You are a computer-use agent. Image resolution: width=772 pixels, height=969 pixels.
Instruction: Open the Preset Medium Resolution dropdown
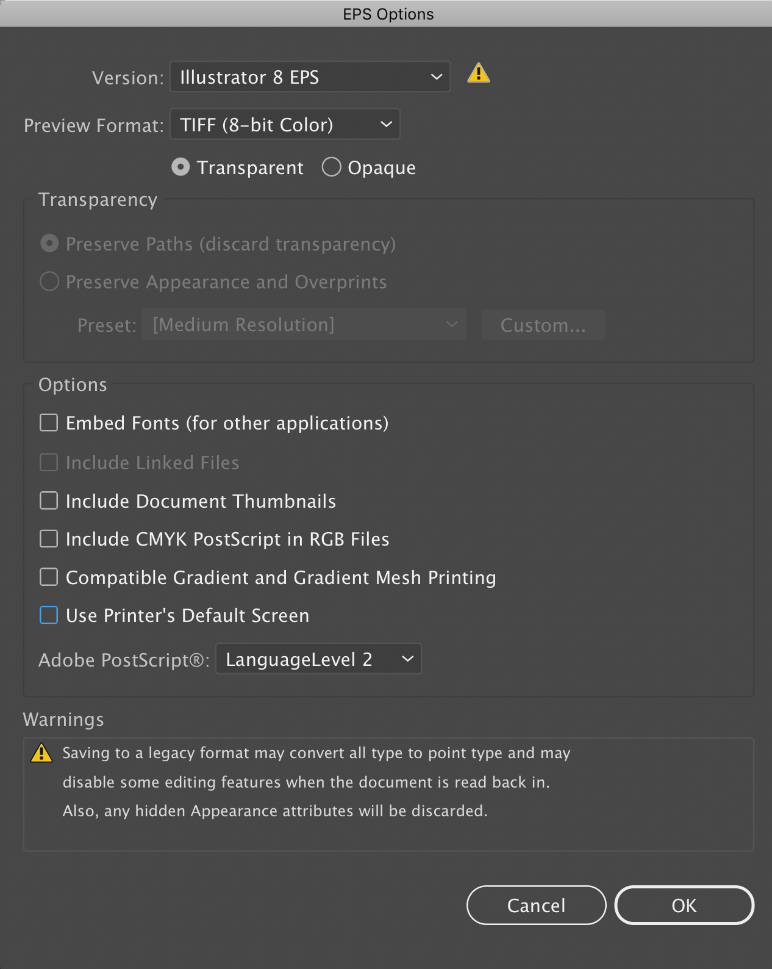(303, 325)
